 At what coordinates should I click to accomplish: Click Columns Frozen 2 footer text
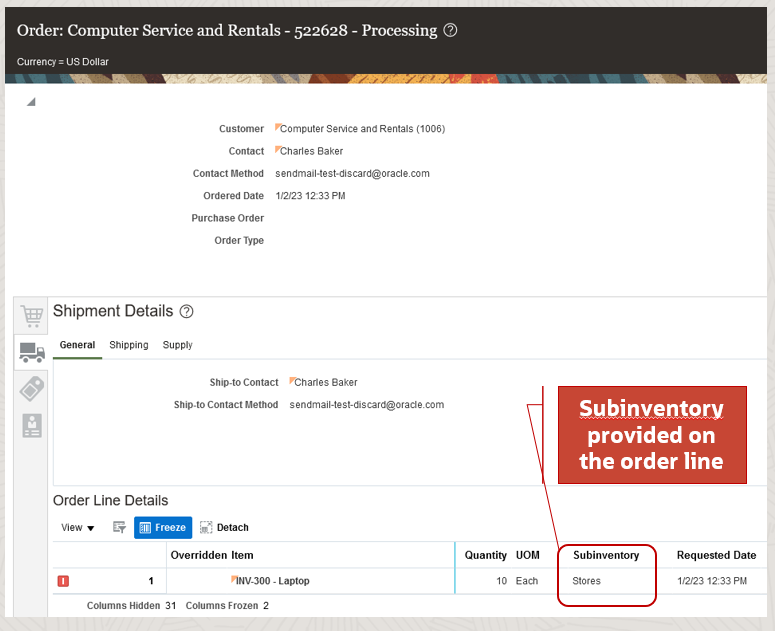[227, 606]
